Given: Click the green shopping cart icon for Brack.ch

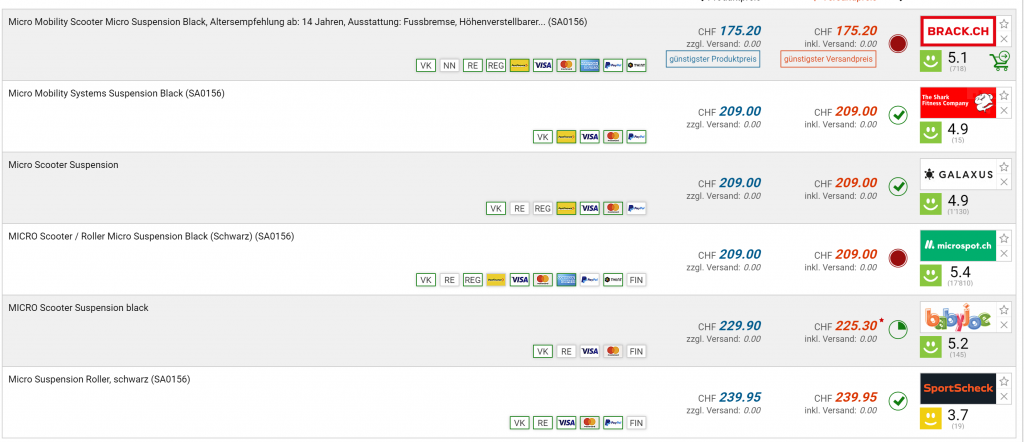Looking at the screenshot, I should point(997,62).
